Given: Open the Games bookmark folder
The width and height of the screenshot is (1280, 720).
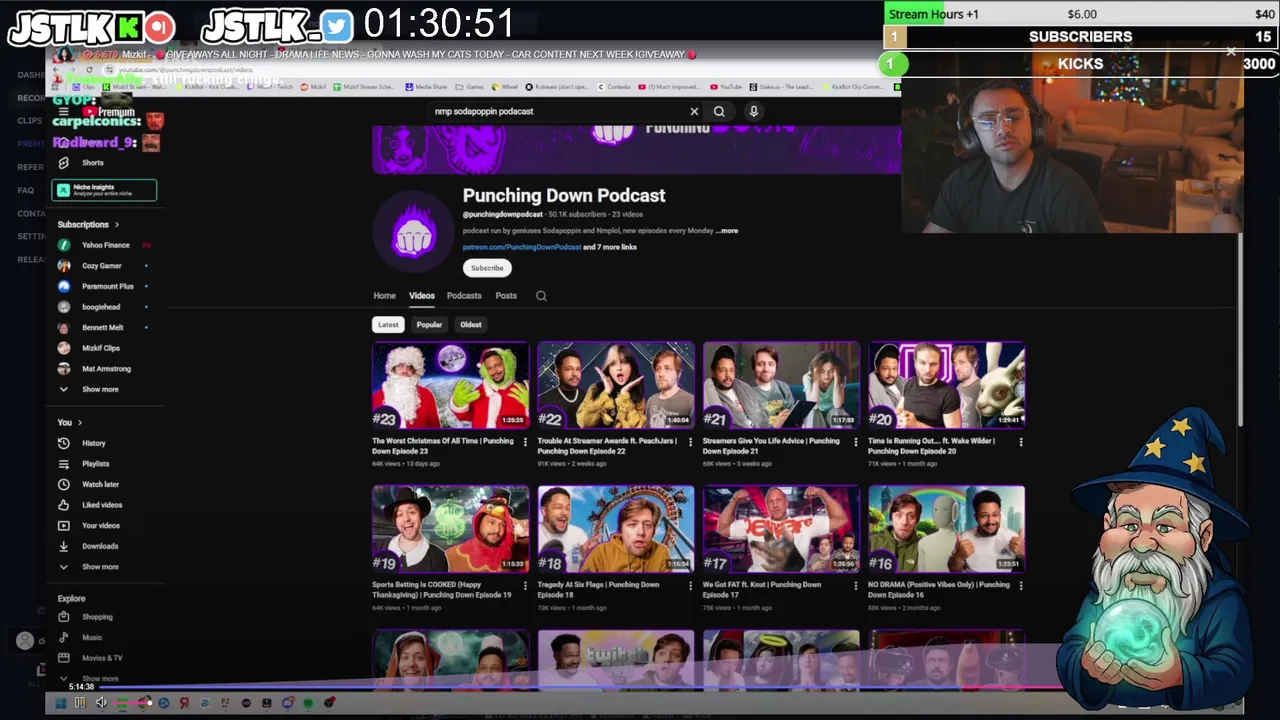Looking at the screenshot, I should [x=470, y=87].
